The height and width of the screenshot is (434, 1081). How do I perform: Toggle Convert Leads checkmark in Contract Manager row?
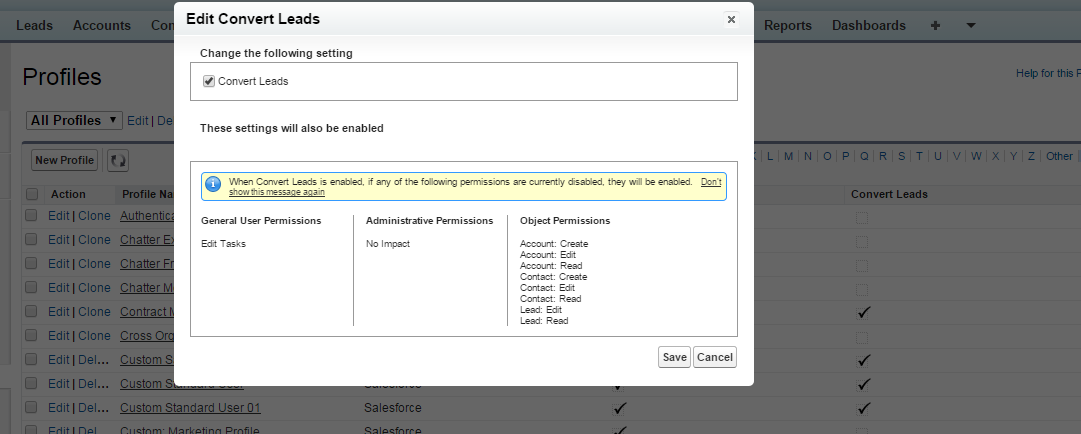[x=862, y=313]
